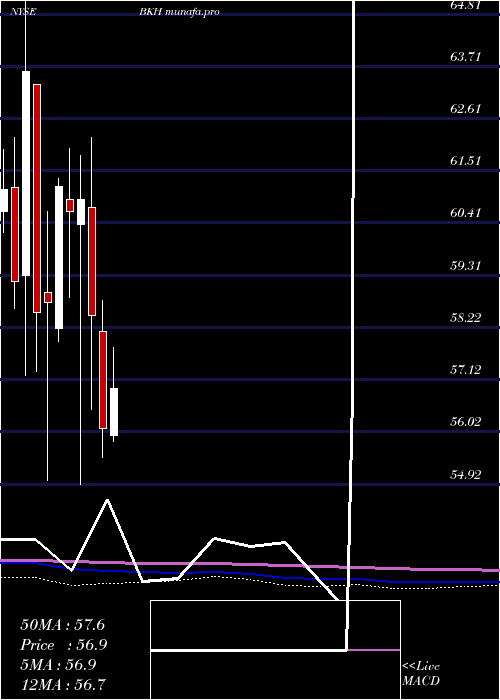Click the small red candle near 58.8
Image resolution: width=500 pixels, height=700 pixels.
coord(48,297)
